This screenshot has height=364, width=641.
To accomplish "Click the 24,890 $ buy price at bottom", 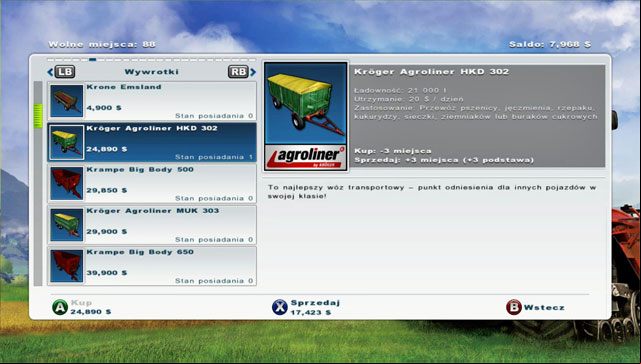I will click(x=91, y=312).
